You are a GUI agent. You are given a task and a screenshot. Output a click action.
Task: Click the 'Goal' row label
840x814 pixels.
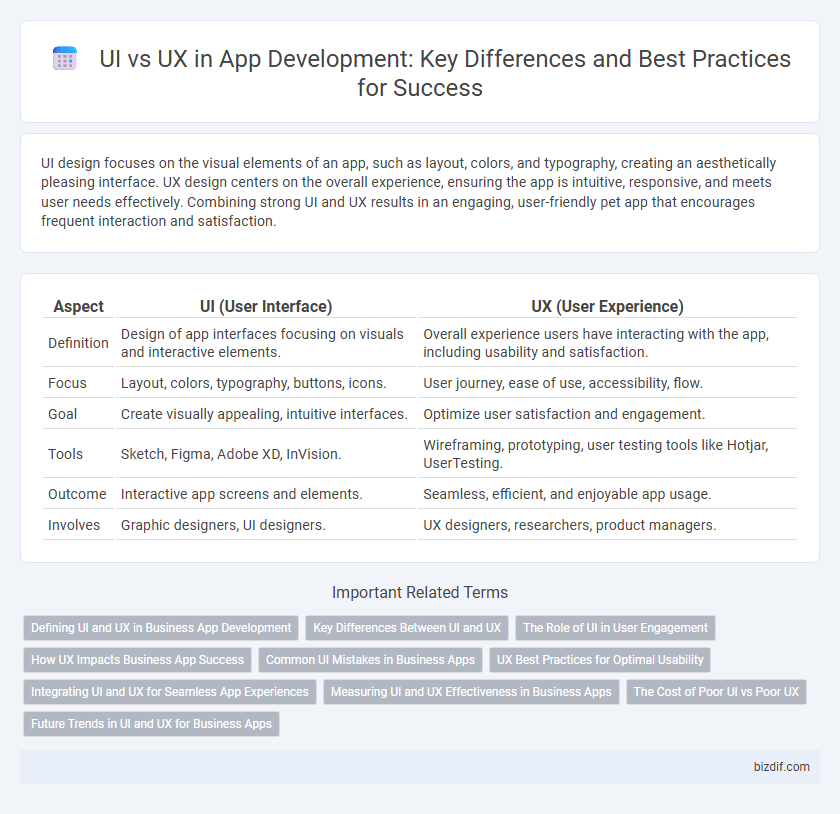coord(63,414)
